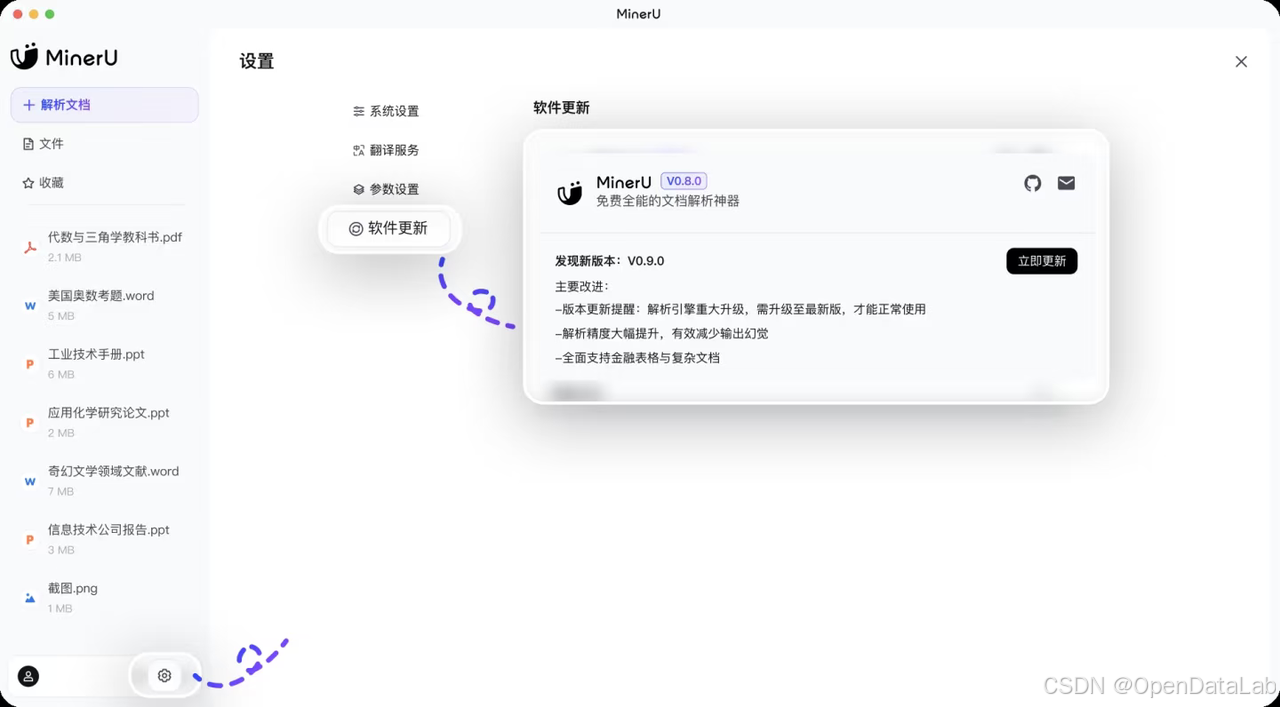Click the MinerU logo in update card
This screenshot has width=1280, height=707.
point(570,192)
